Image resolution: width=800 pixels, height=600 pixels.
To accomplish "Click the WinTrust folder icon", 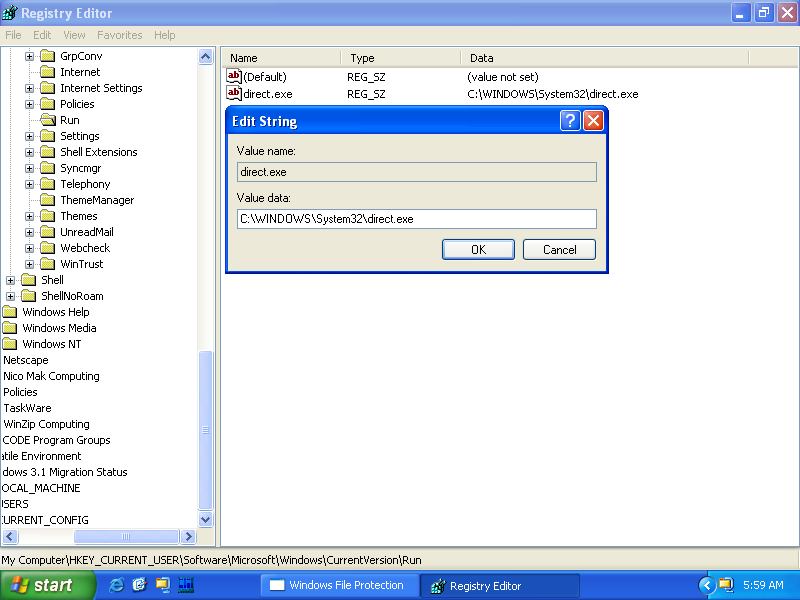I will 47,264.
